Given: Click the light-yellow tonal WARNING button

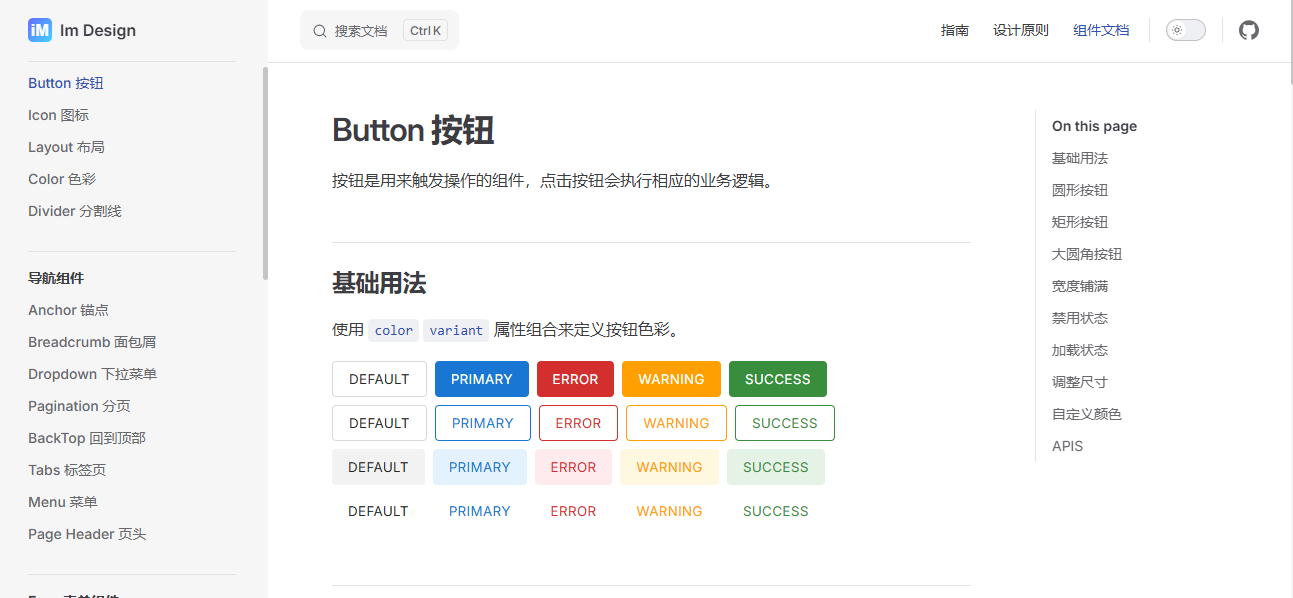Looking at the screenshot, I should [669, 467].
